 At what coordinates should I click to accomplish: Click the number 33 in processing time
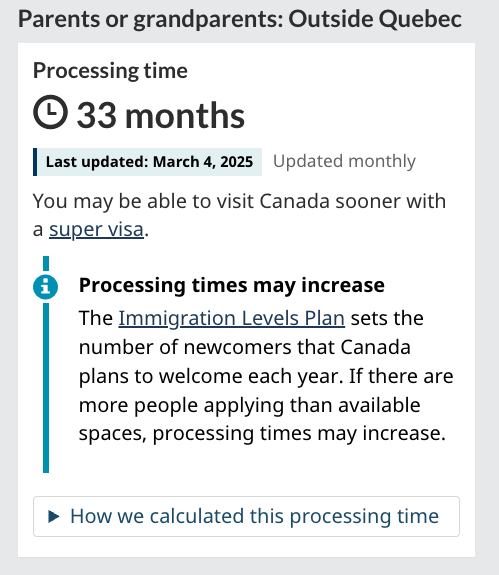point(97,116)
